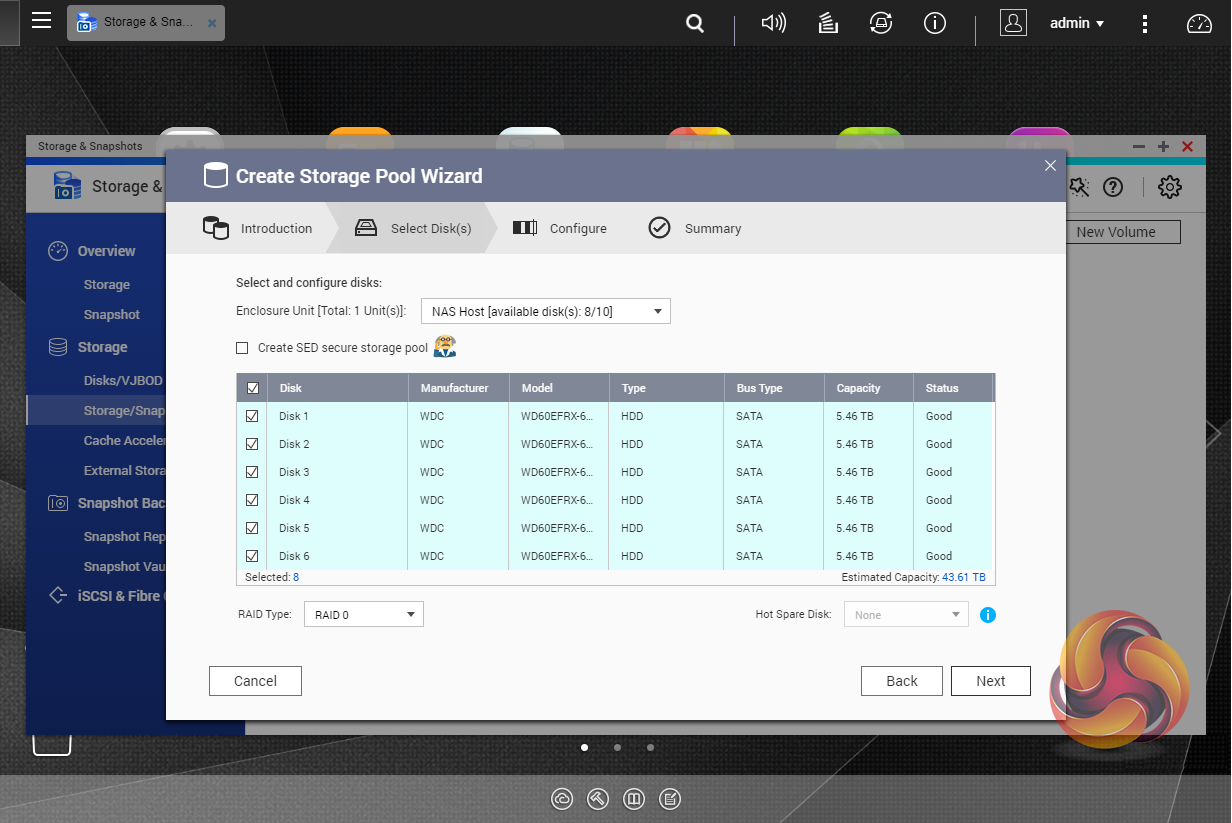Image resolution: width=1232 pixels, height=823 pixels.
Task: Open the RAID Type dropdown
Action: click(x=364, y=614)
